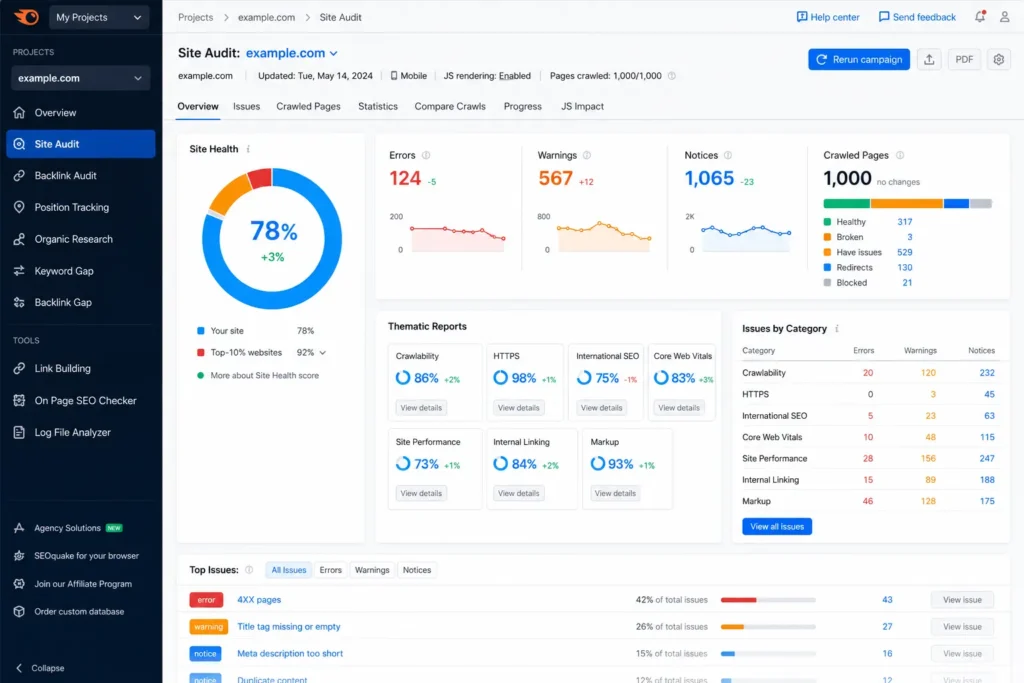This screenshot has width=1024, height=683.
Task: Click Markup errors count 46
Action: coord(867,501)
